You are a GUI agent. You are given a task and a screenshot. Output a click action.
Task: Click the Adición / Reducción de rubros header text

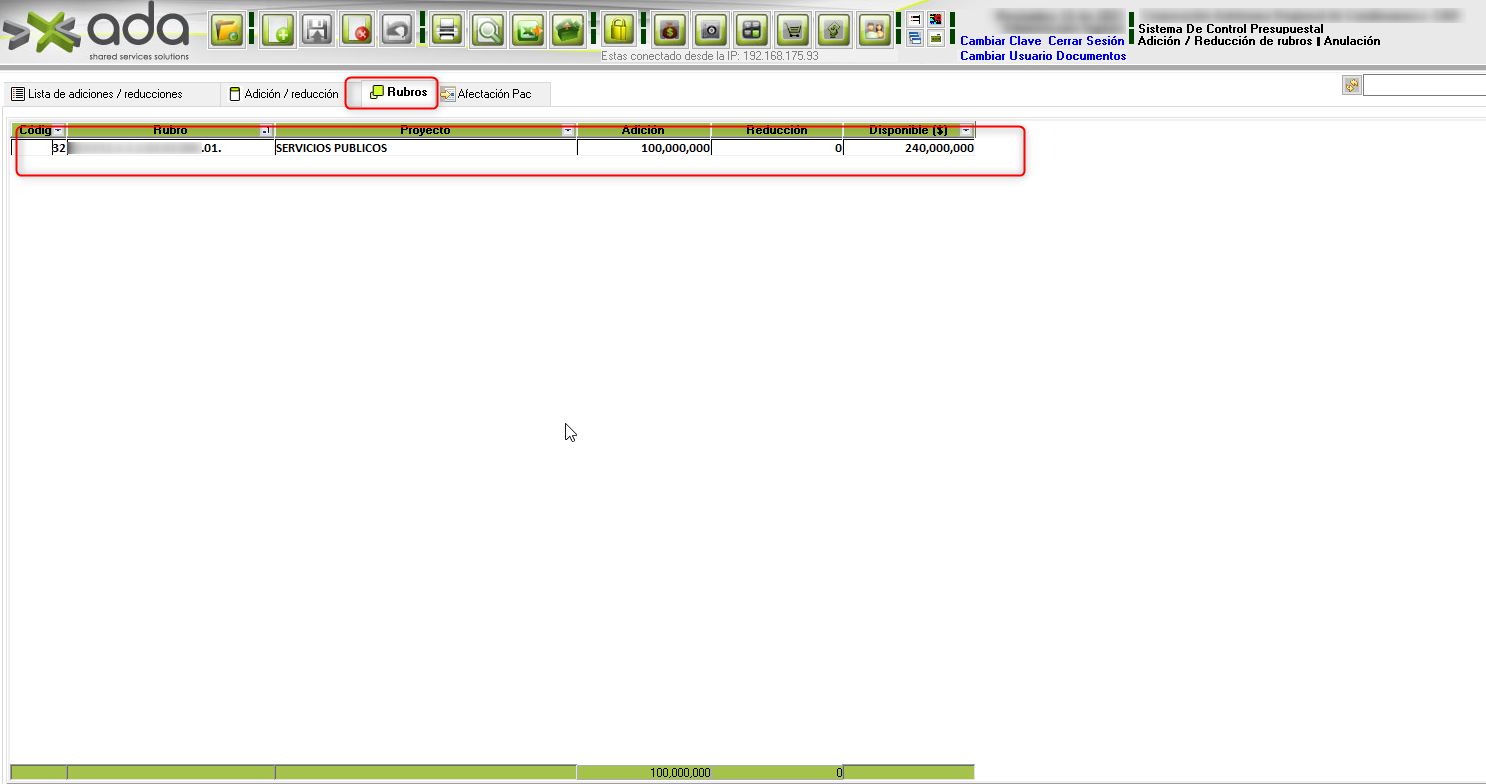click(x=1225, y=41)
